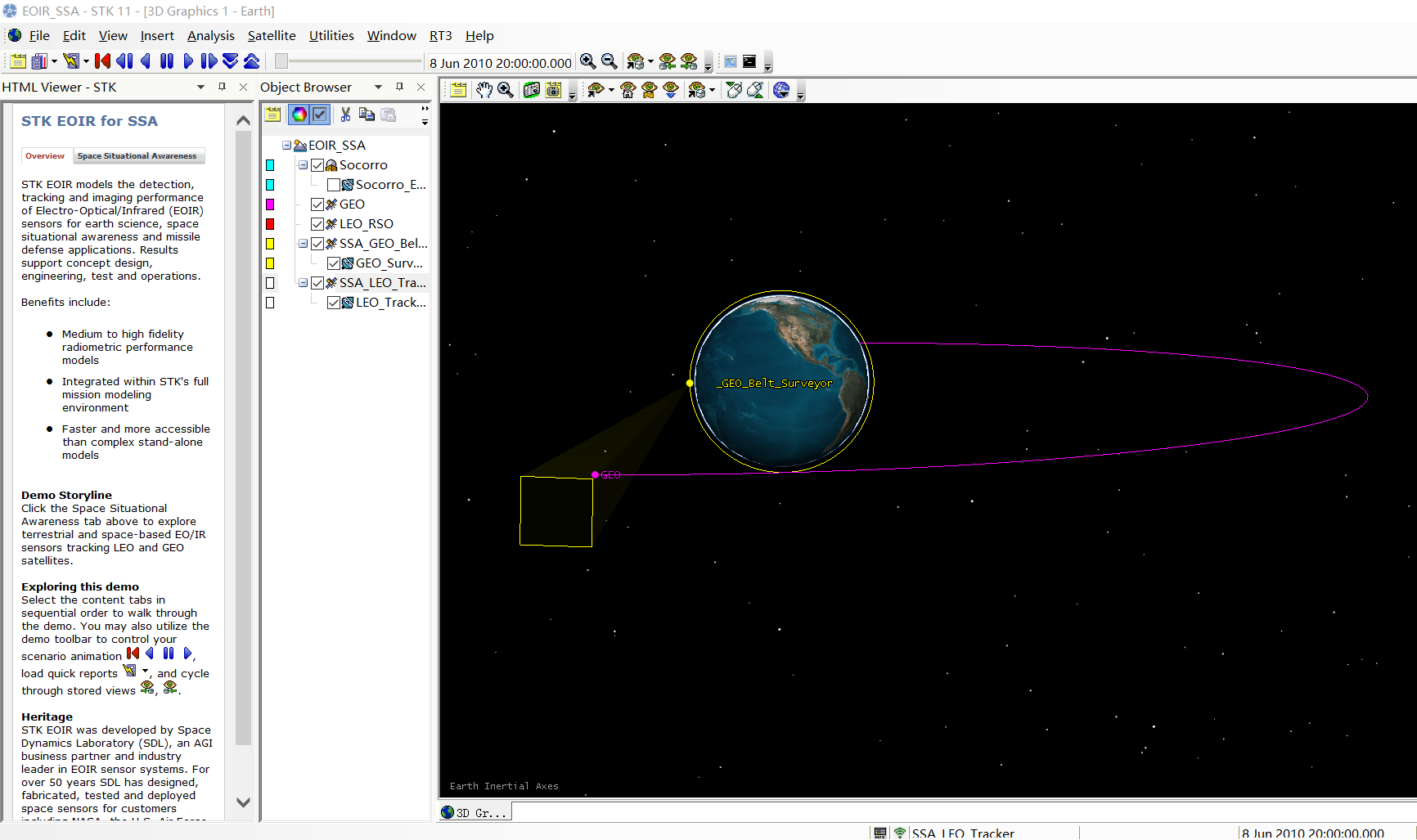Image resolution: width=1417 pixels, height=840 pixels.
Task: Open the Insert menu
Action: click(x=157, y=36)
